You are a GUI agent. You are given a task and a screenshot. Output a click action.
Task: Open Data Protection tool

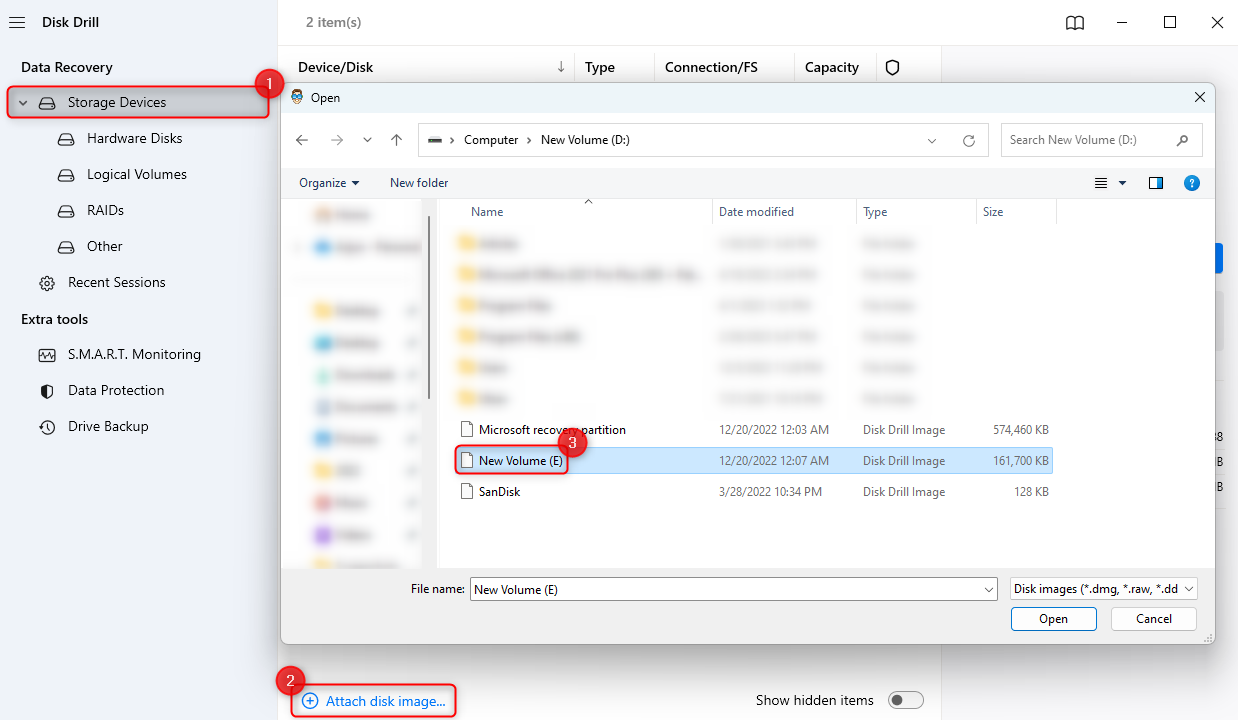click(x=116, y=390)
